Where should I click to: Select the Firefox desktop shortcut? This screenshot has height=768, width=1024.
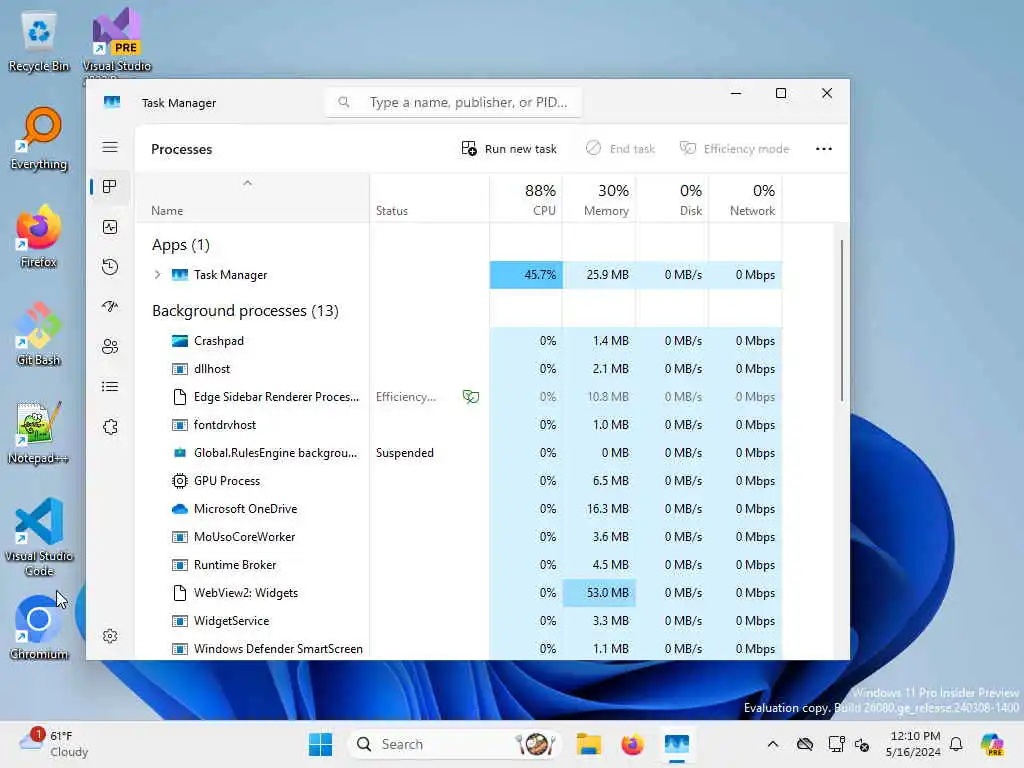click(39, 237)
